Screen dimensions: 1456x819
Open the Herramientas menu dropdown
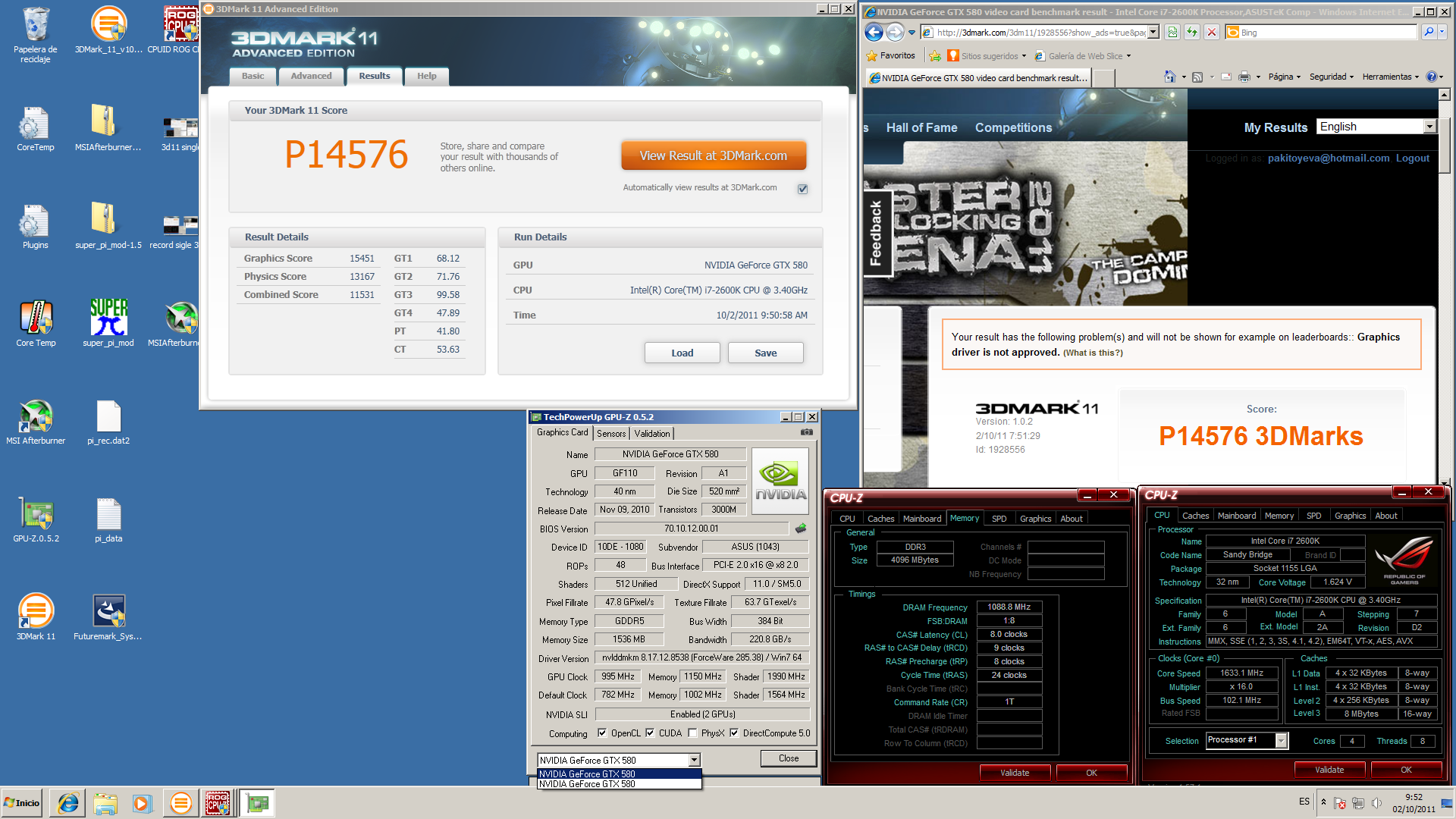pos(1390,77)
